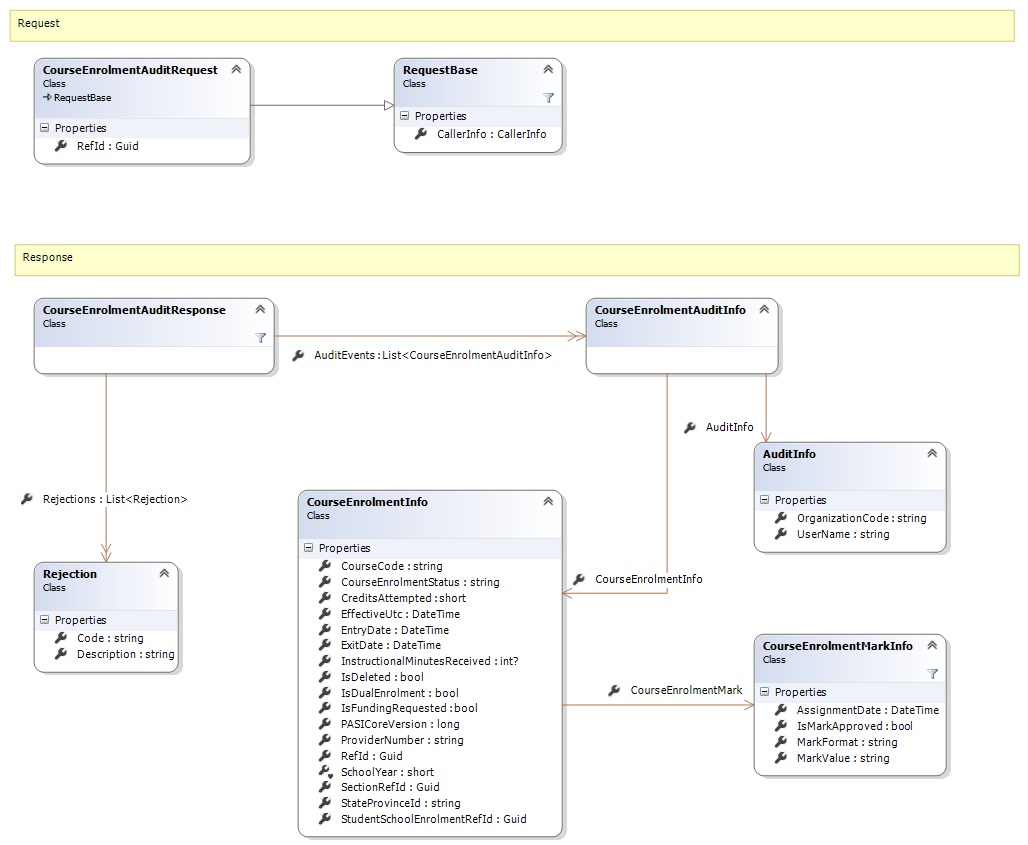1028x845 pixels.
Task: Select the IsMarkApproved : bool property
Action: 854,726
